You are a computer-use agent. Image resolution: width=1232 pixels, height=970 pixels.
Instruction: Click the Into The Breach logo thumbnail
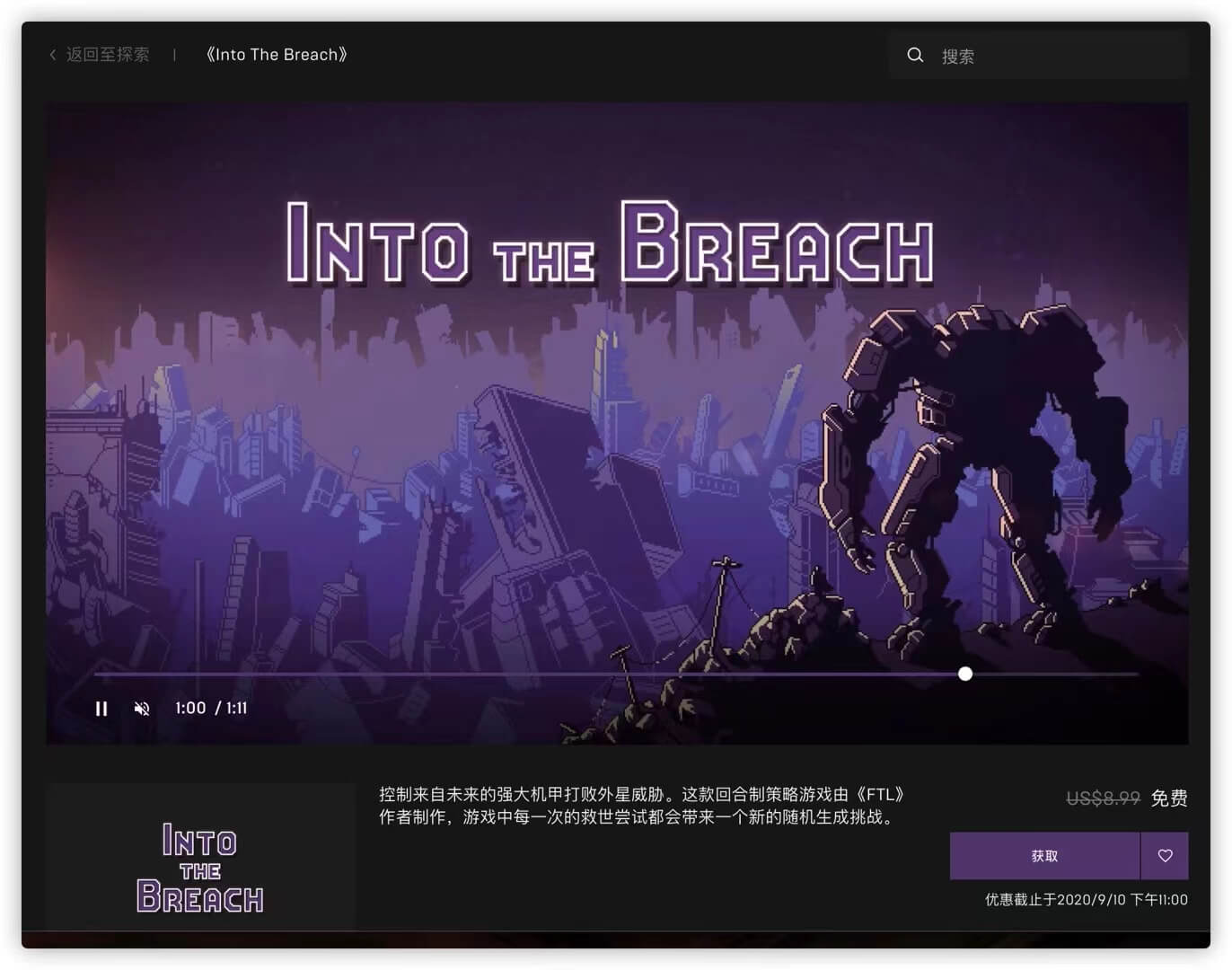point(201,857)
